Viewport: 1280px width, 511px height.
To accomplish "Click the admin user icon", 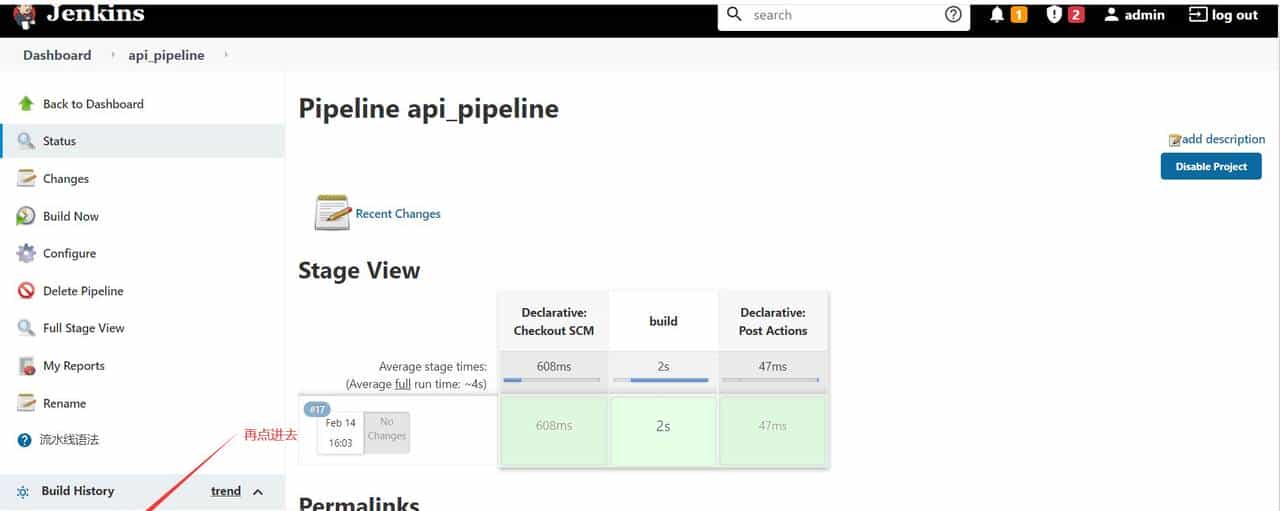I will tap(1111, 15).
